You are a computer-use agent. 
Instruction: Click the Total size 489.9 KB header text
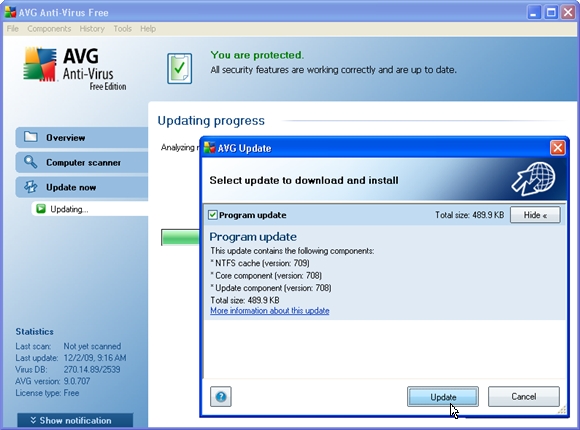pyautogui.click(x=469, y=215)
